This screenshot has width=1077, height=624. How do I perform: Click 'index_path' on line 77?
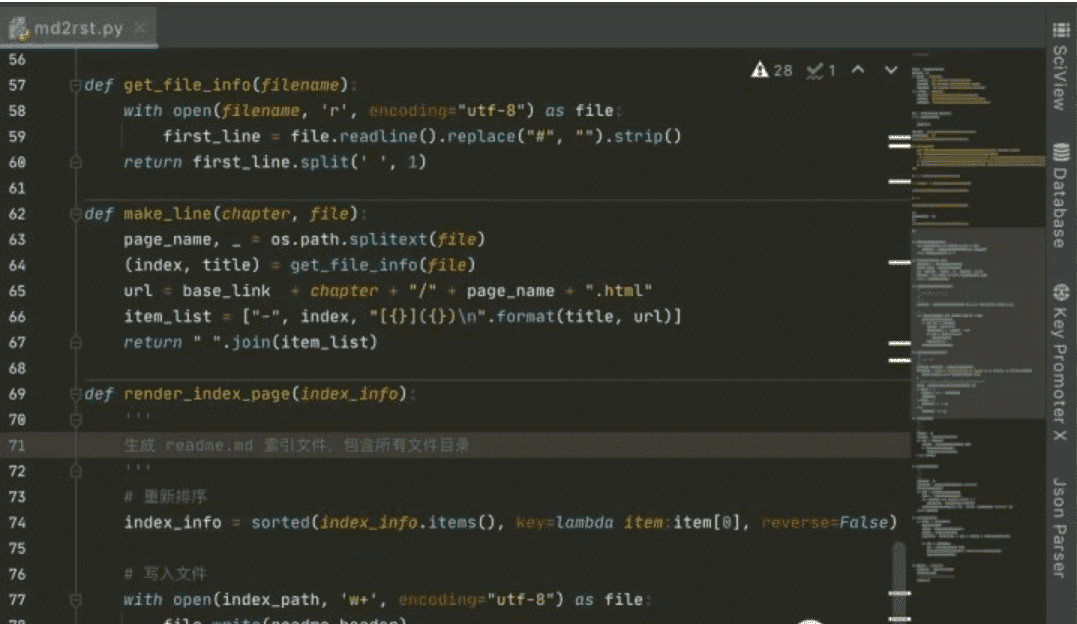271,600
